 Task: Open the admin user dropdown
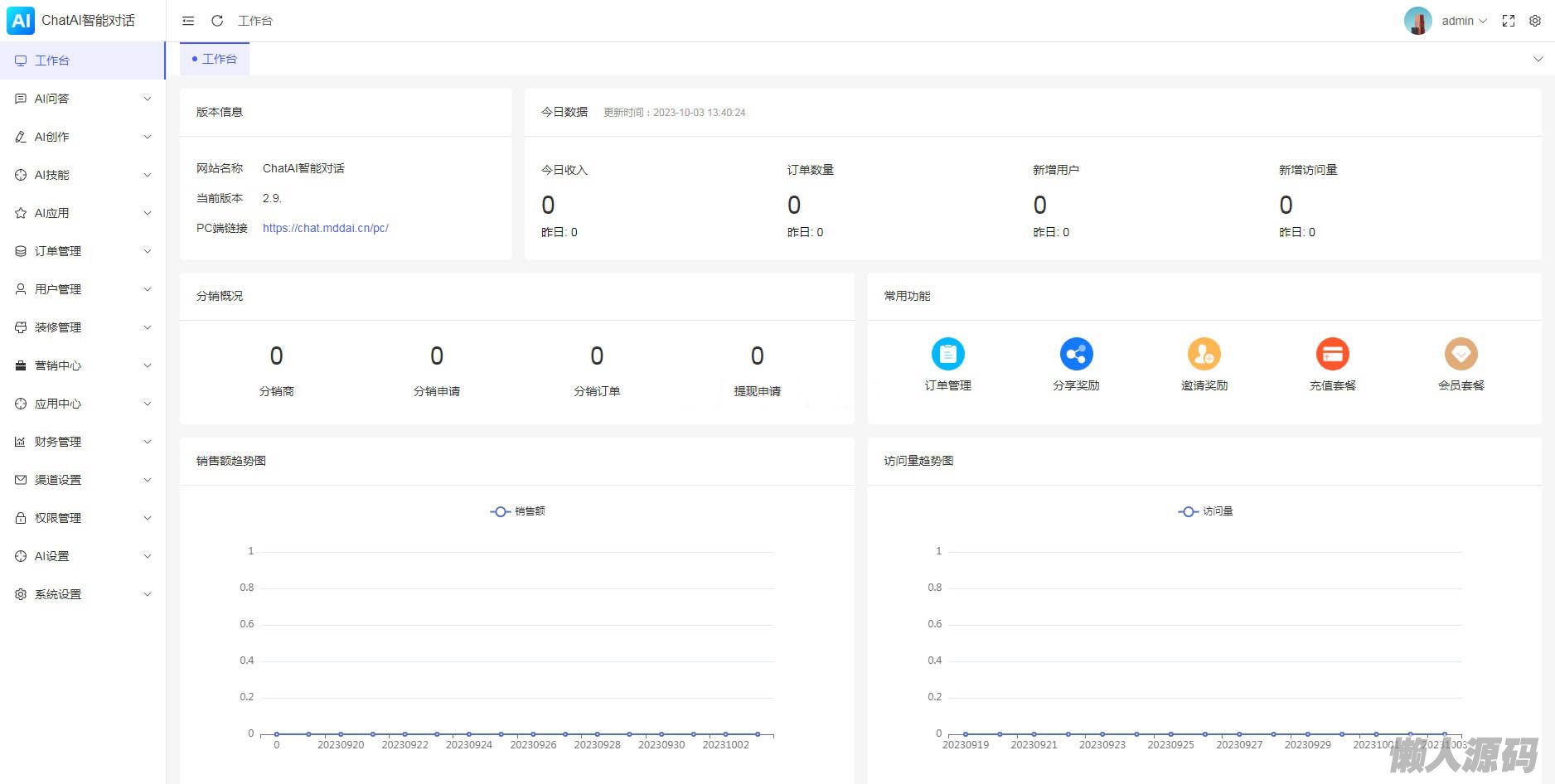1463,21
